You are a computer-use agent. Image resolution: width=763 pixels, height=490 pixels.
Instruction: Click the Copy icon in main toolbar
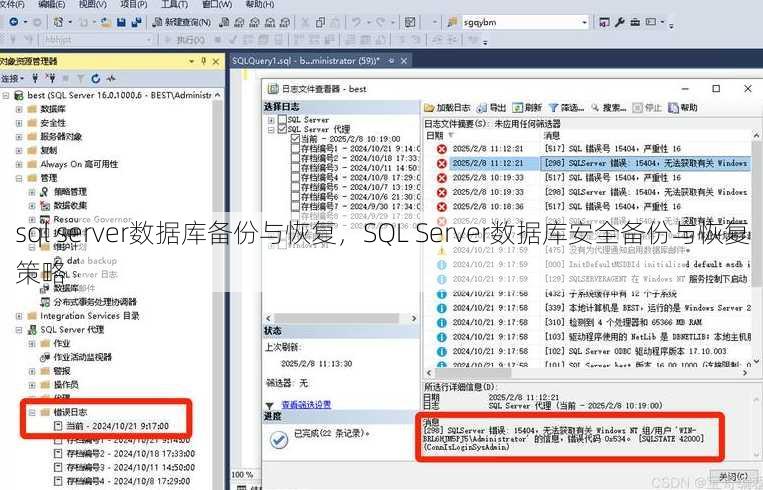pos(320,22)
